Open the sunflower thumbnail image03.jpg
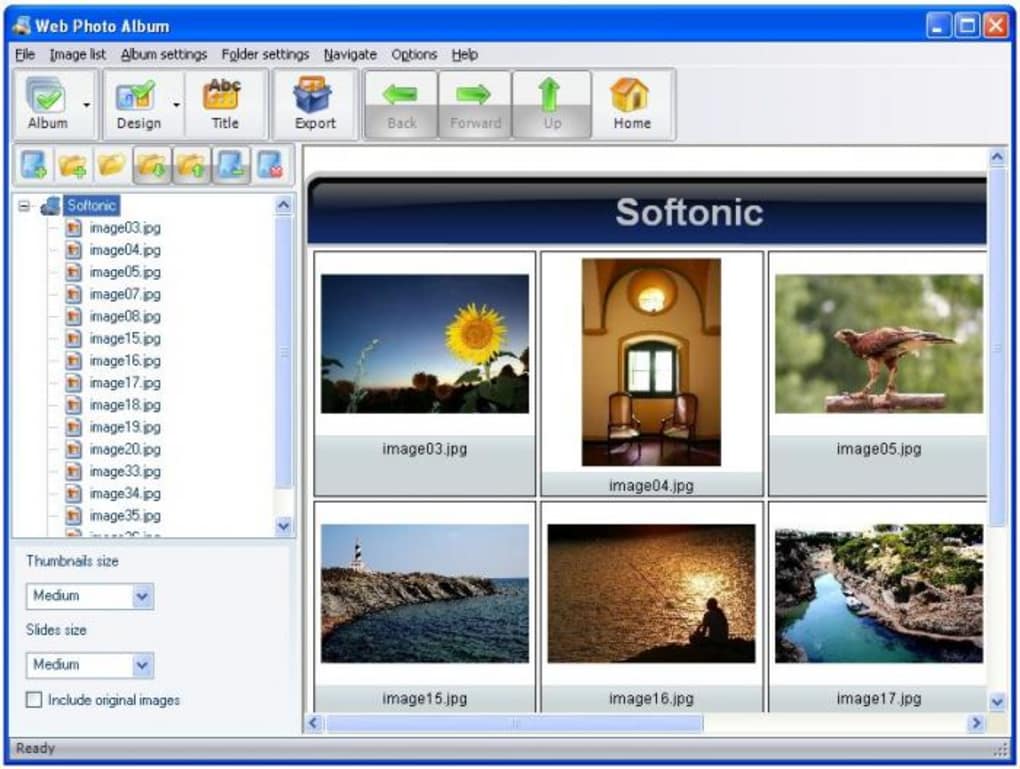The image size is (1020, 769). 424,344
